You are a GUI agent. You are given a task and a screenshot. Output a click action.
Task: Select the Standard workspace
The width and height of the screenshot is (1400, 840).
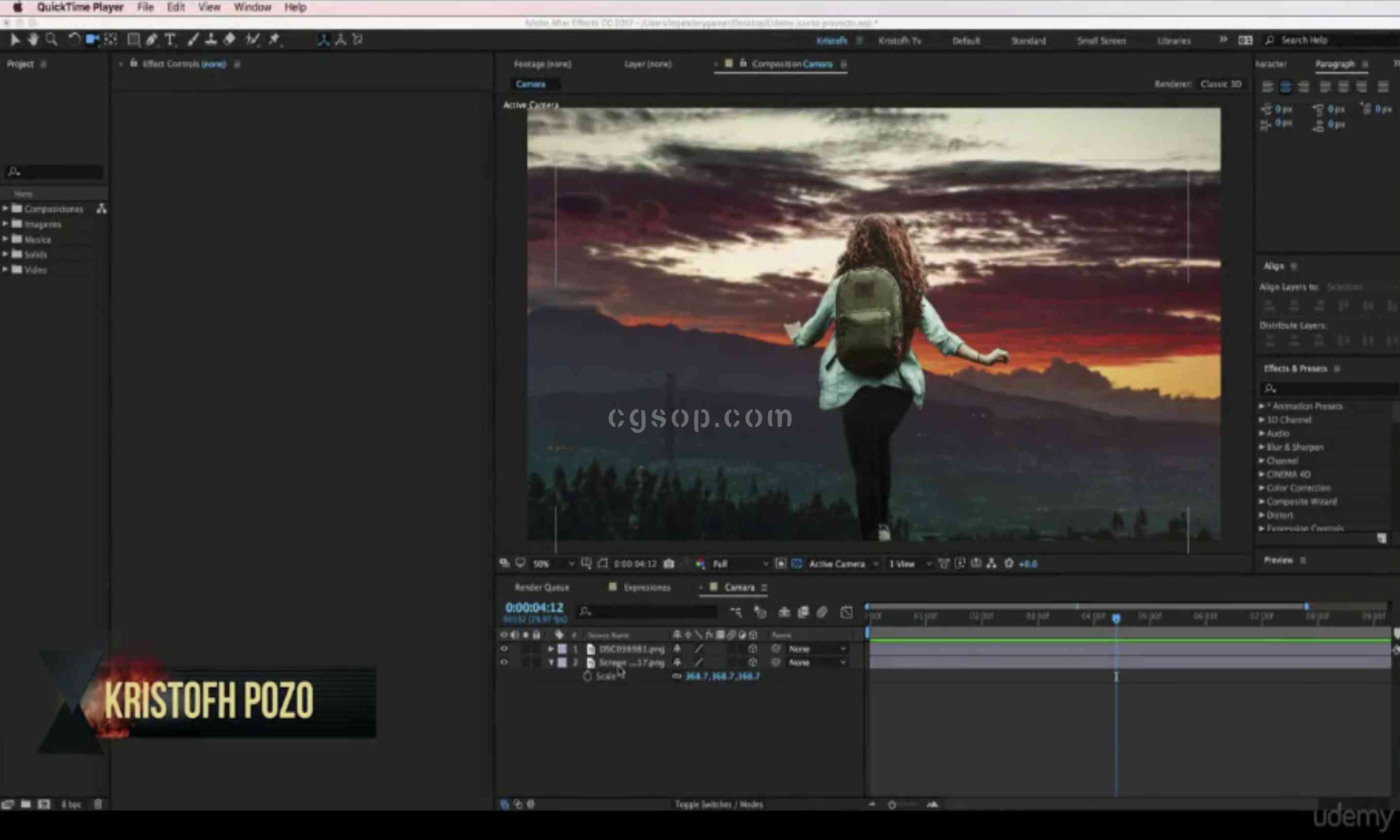click(x=1028, y=41)
